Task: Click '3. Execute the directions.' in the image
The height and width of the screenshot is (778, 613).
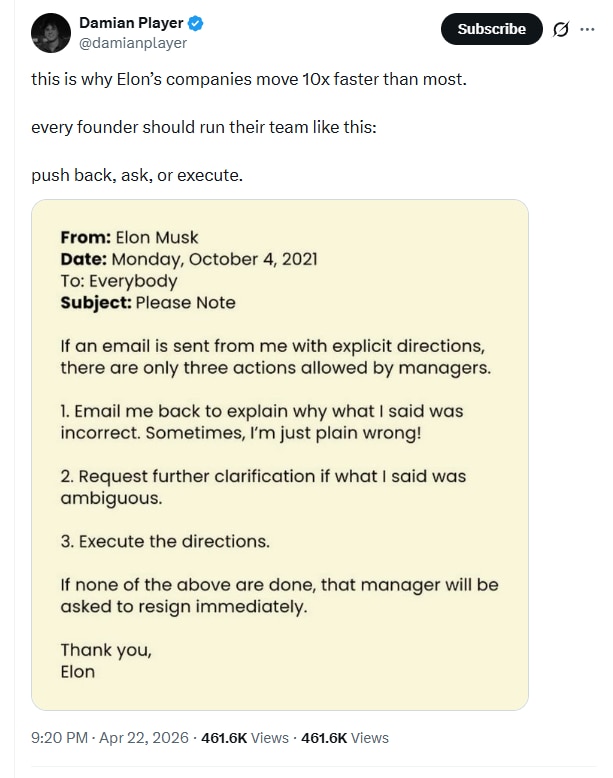Action: tap(166, 541)
